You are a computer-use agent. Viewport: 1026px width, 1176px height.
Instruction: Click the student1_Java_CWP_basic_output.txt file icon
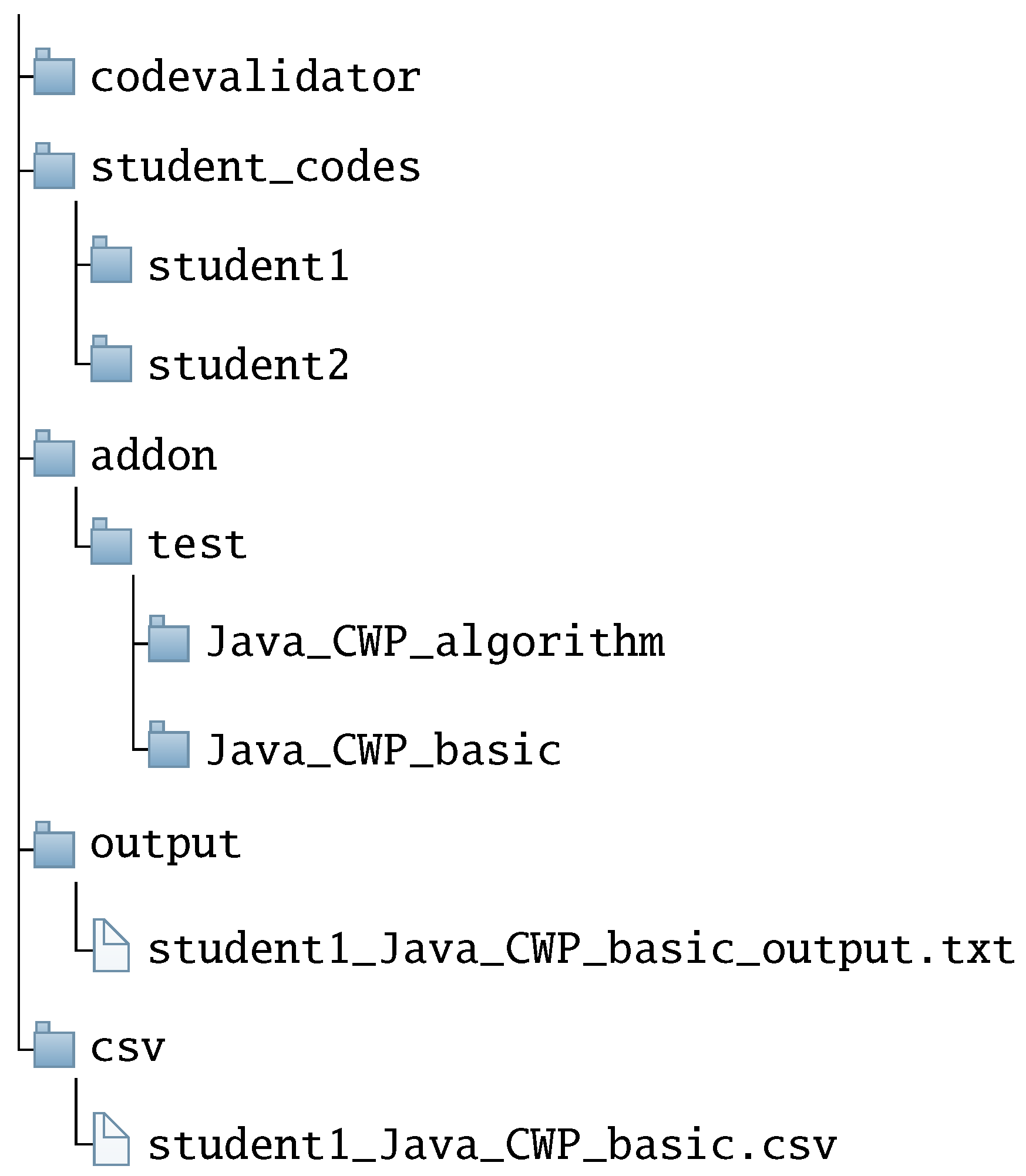(x=111, y=945)
